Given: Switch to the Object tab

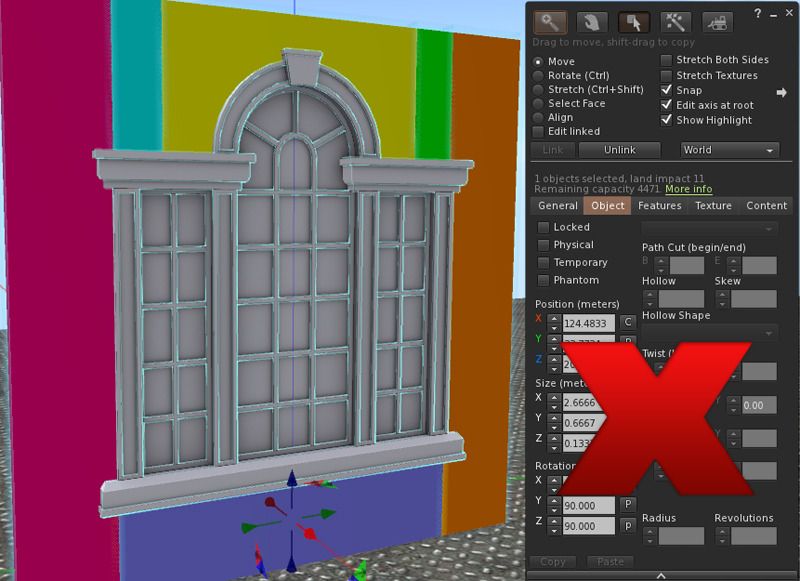Looking at the screenshot, I should click(608, 206).
